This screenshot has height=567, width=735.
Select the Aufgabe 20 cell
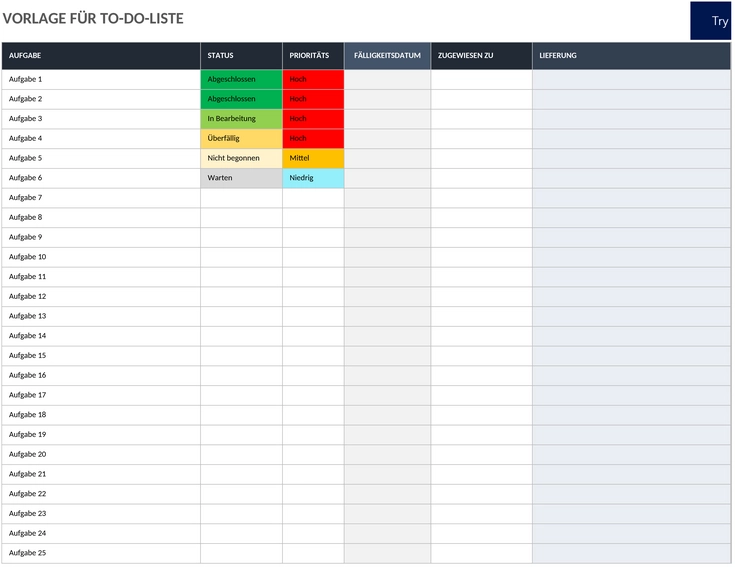[101, 455]
